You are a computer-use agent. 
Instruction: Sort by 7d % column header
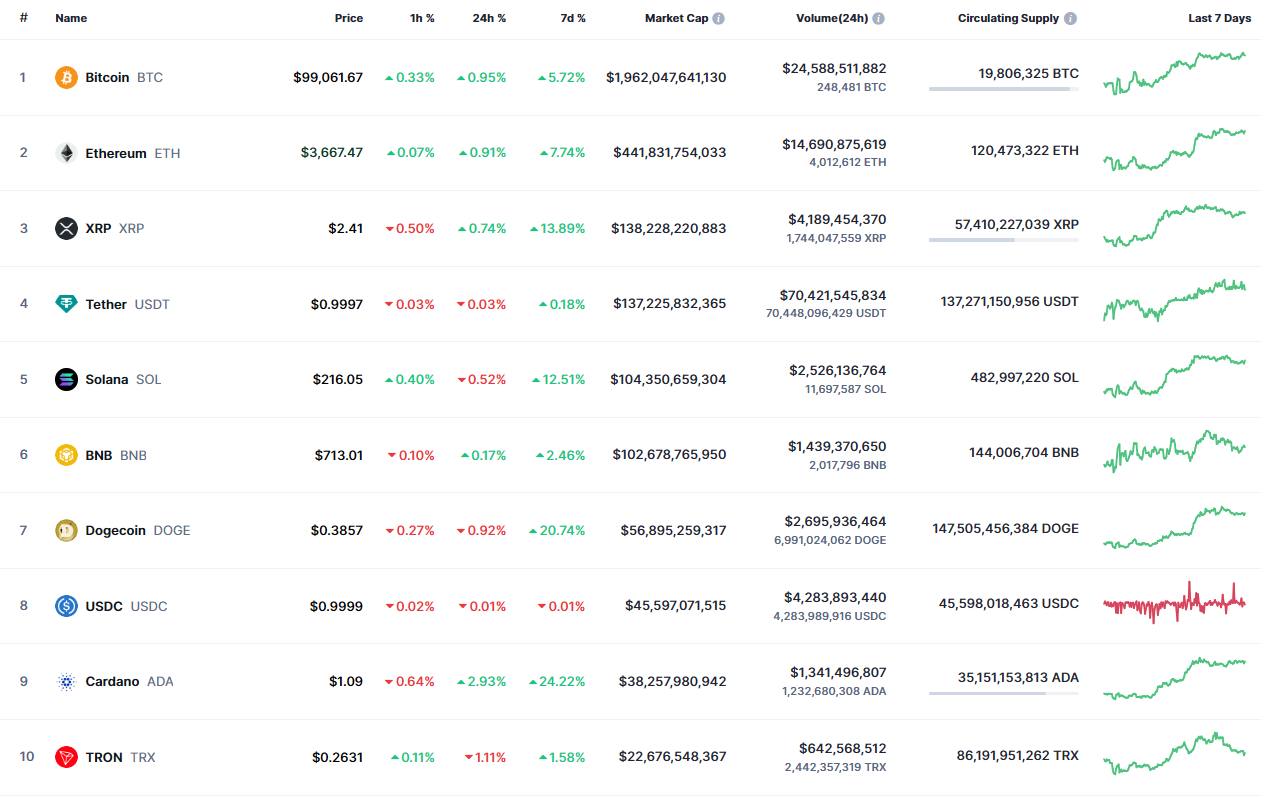[x=571, y=18]
